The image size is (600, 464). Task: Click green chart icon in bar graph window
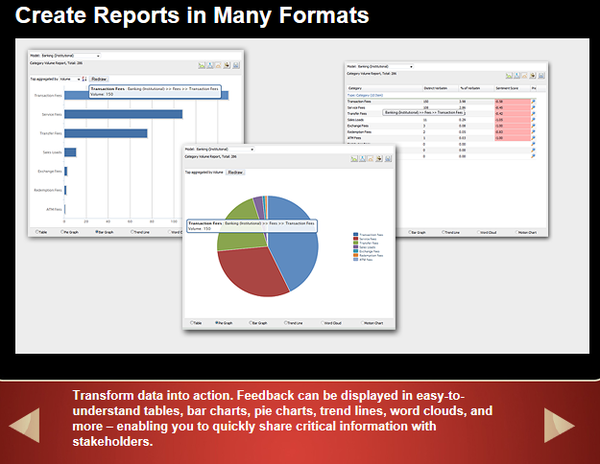[202, 65]
